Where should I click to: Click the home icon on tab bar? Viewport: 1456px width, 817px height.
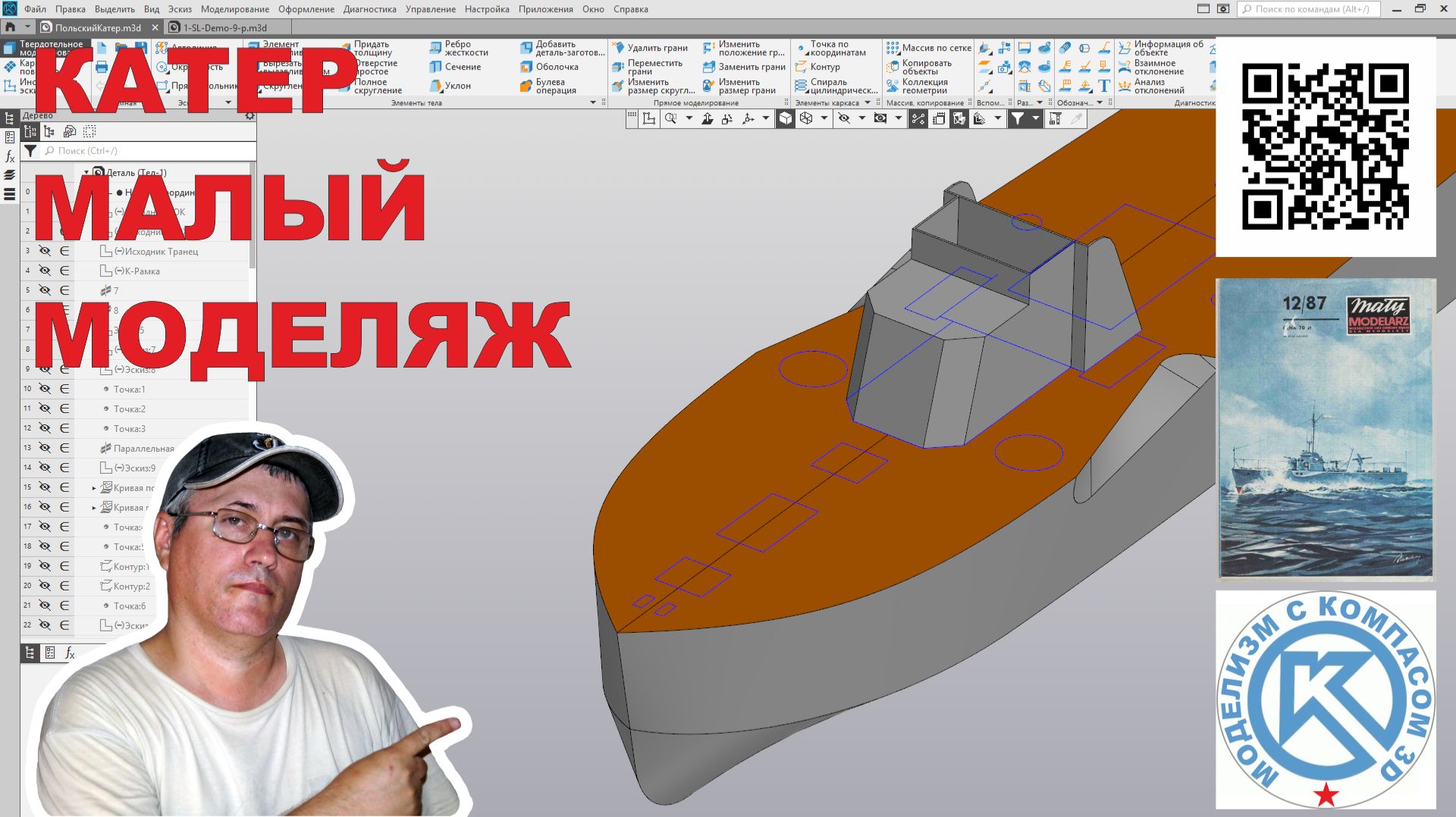point(11,27)
